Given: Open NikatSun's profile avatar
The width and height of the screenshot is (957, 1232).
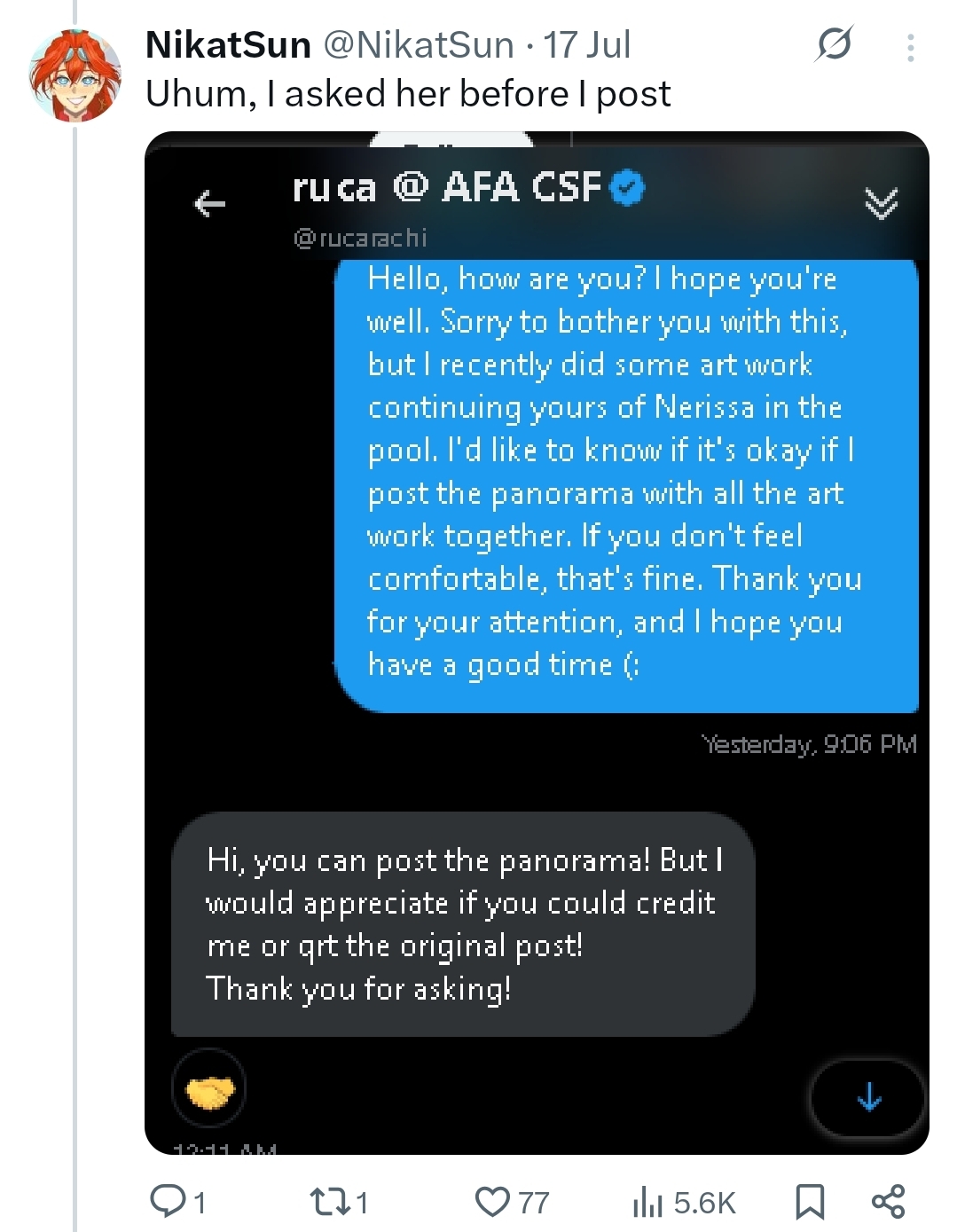Looking at the screenshot, I should [75, 75].
